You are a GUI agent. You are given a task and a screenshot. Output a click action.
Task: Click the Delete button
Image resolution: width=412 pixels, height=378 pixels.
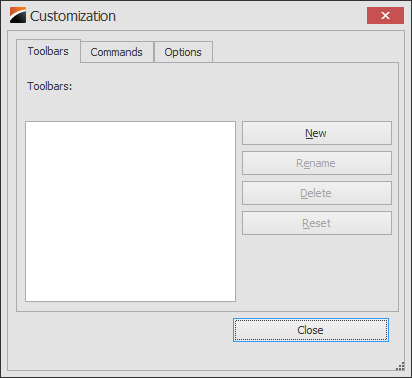(x=317, y=193)
